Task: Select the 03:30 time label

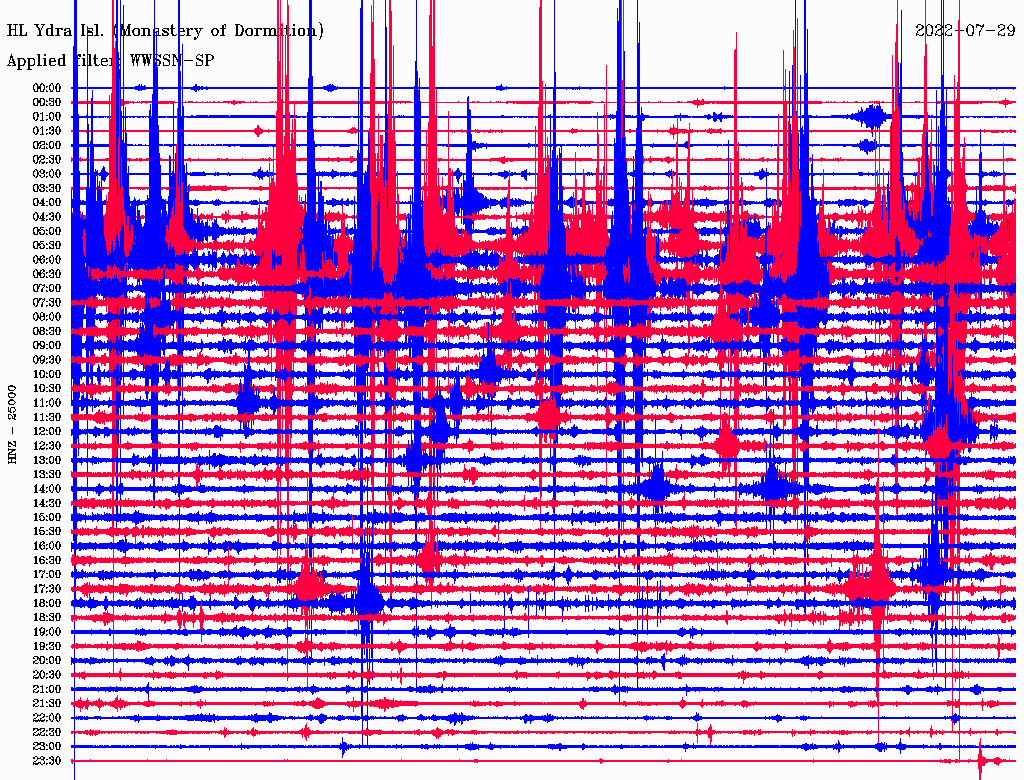Action: pos(46,189)
